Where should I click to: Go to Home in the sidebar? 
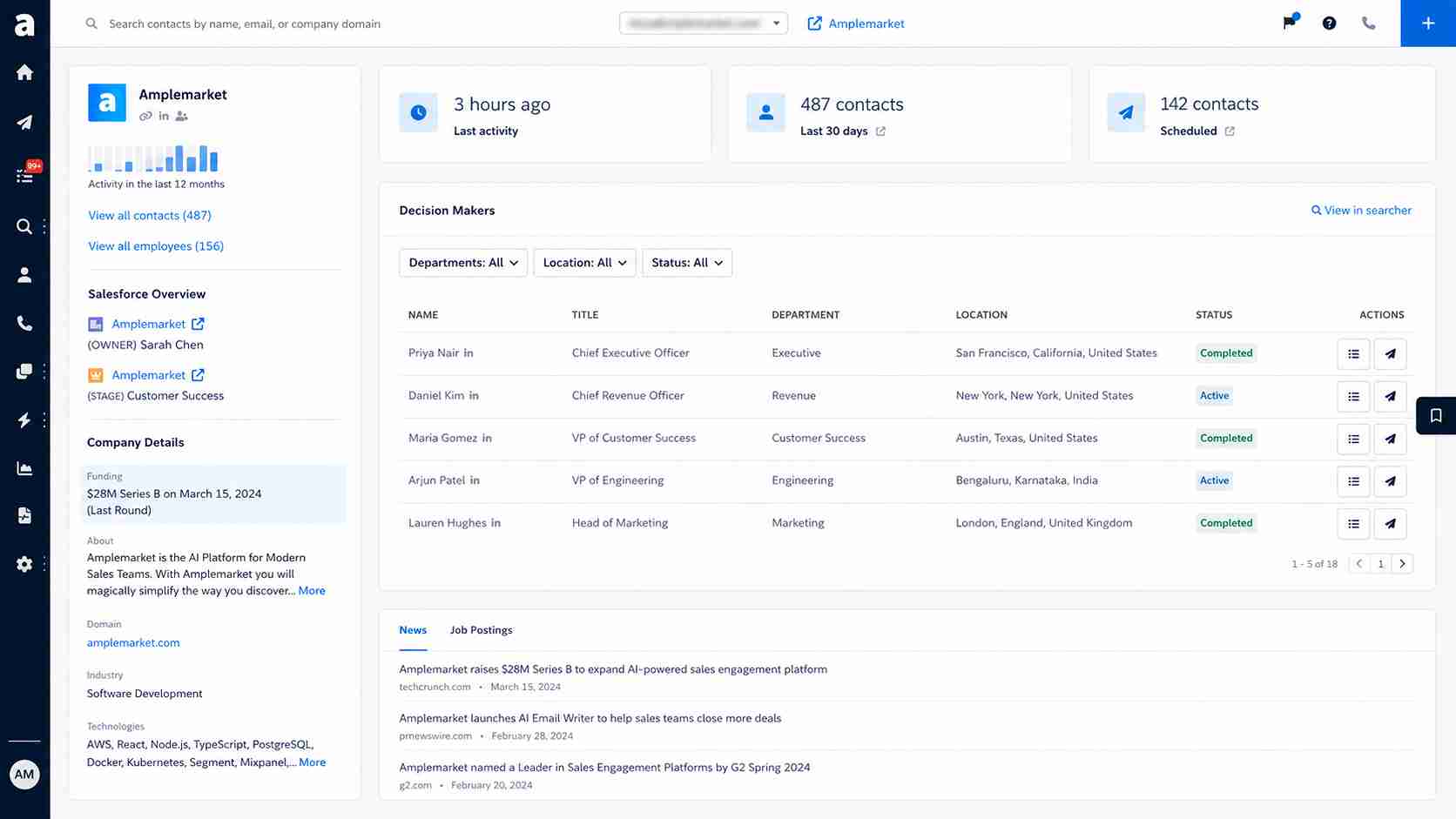point(24,72)
